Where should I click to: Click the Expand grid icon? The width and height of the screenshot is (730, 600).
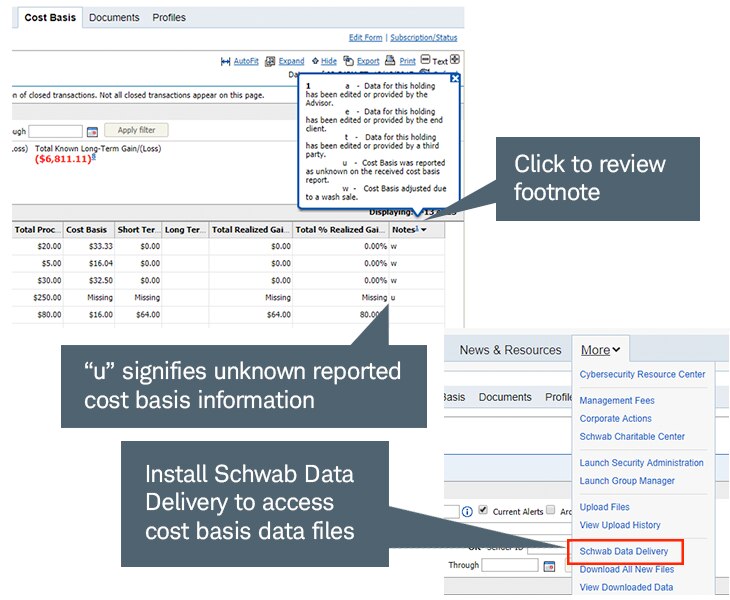(270, 61)
